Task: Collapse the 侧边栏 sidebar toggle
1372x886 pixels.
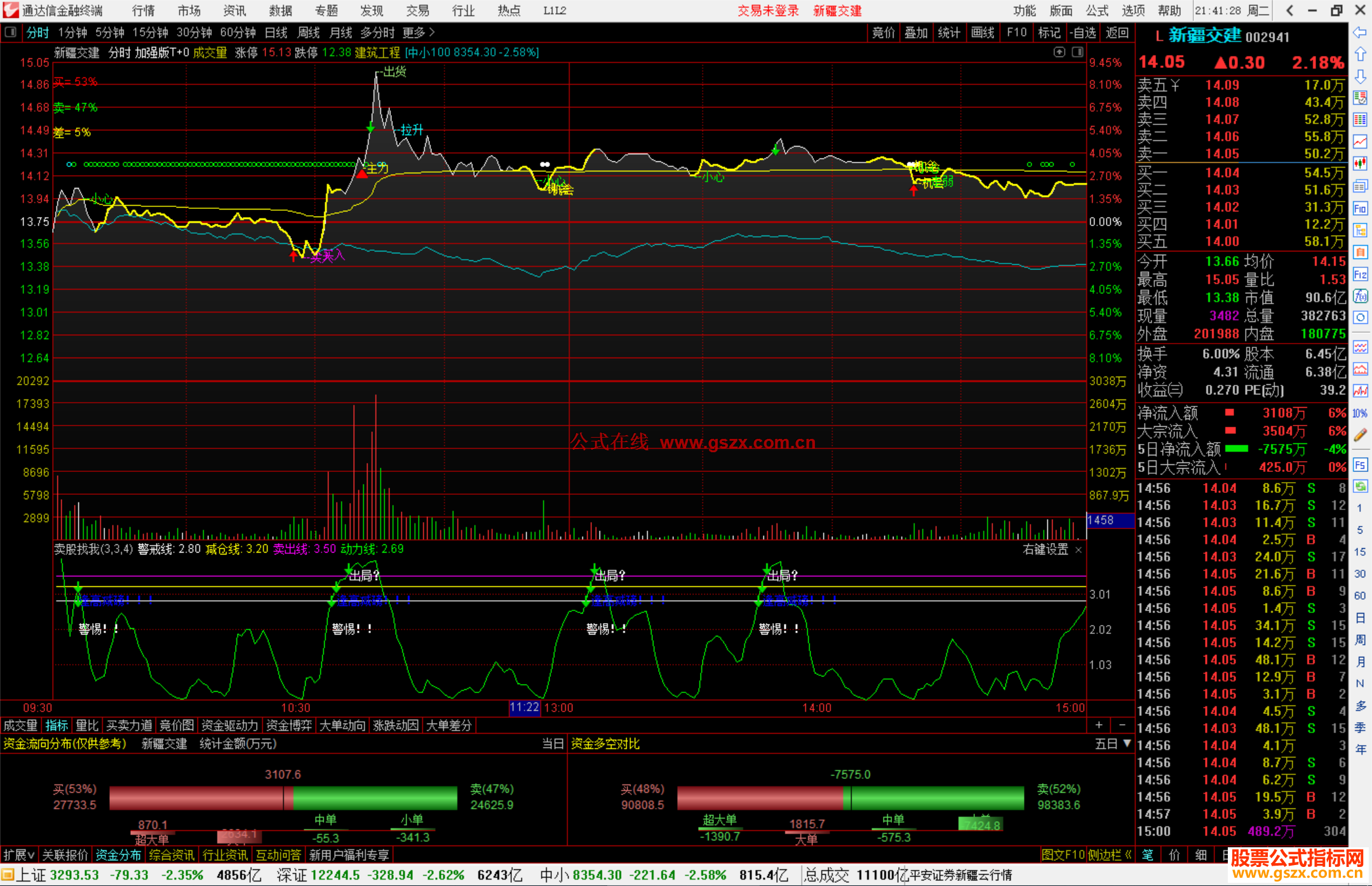Action: [1110, 855]
